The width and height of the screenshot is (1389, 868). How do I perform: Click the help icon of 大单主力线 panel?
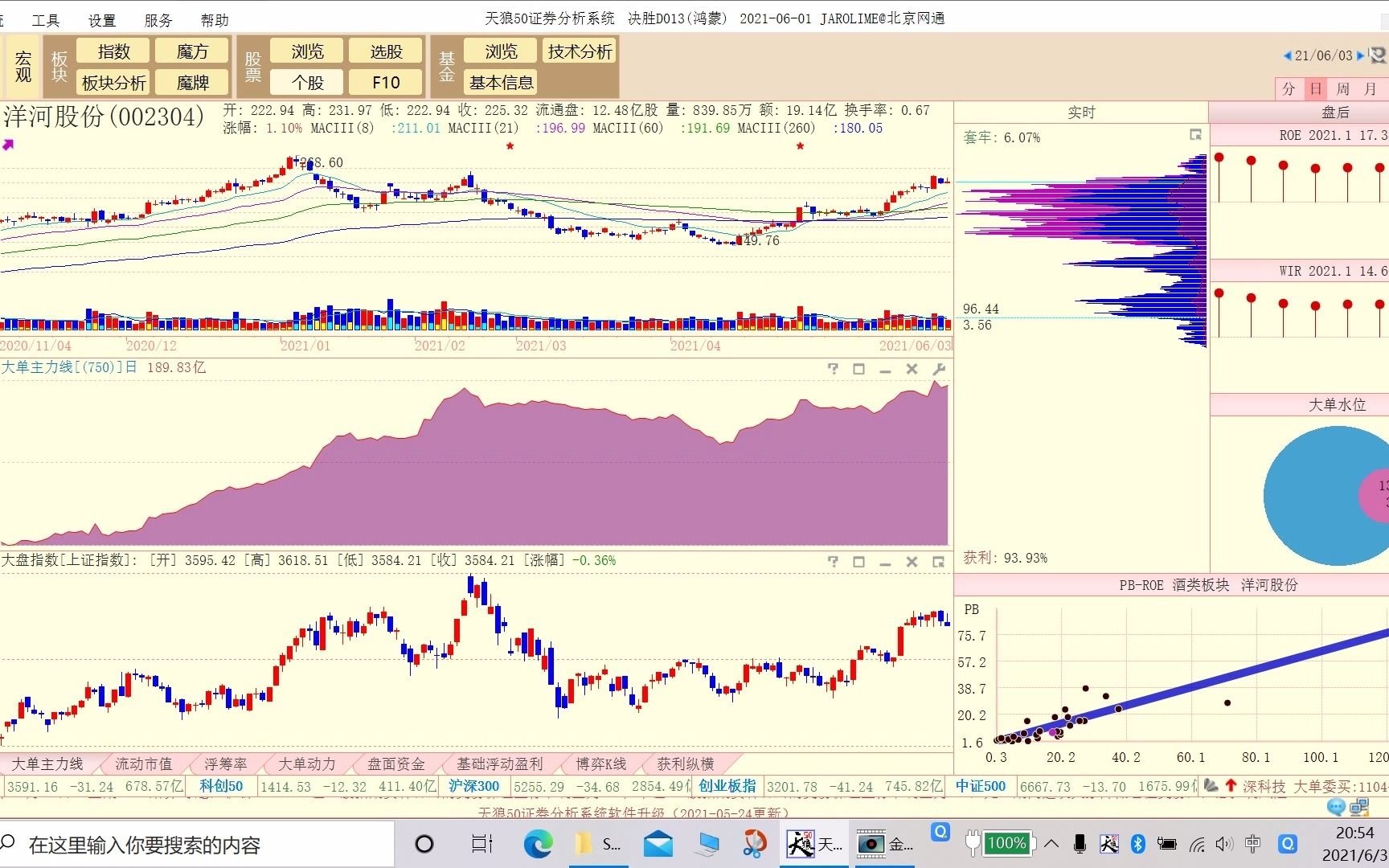(833, 369)
